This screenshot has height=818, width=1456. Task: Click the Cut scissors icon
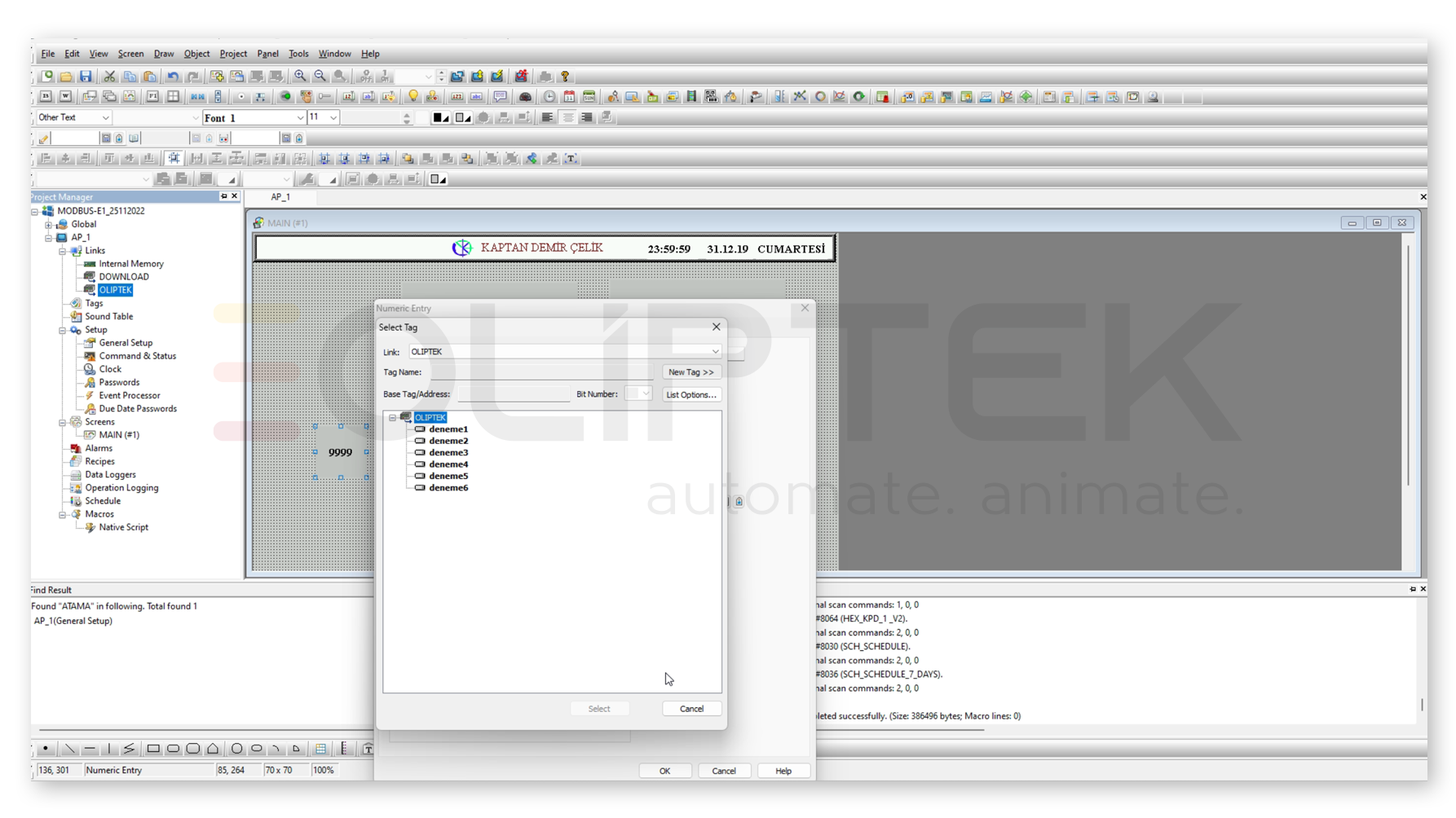pyautogui.click(x=109, y=77)
